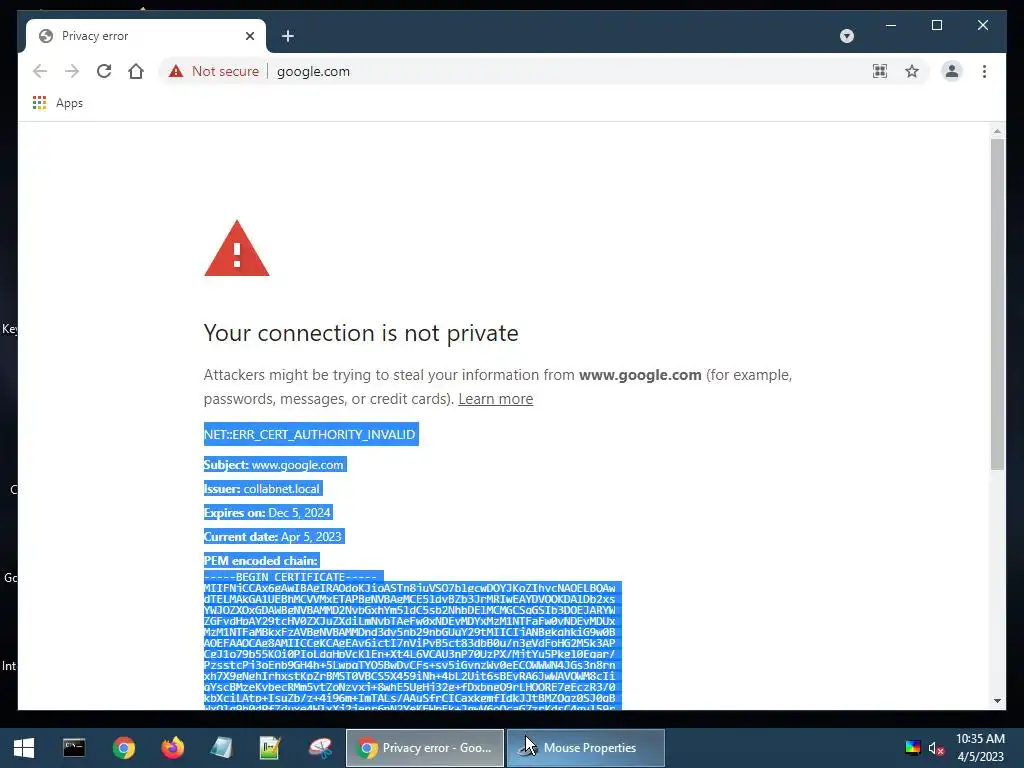Maximize the Chrome window
This screenshot has width=1024, height=768.
tap(936, 25)
